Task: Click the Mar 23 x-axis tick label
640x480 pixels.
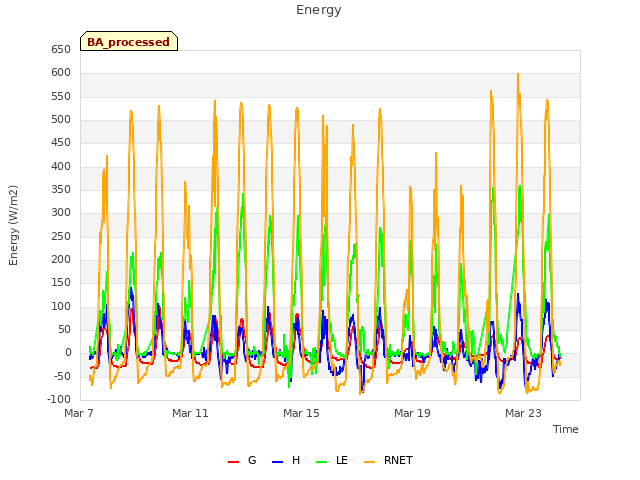Action: coord(523,413)
